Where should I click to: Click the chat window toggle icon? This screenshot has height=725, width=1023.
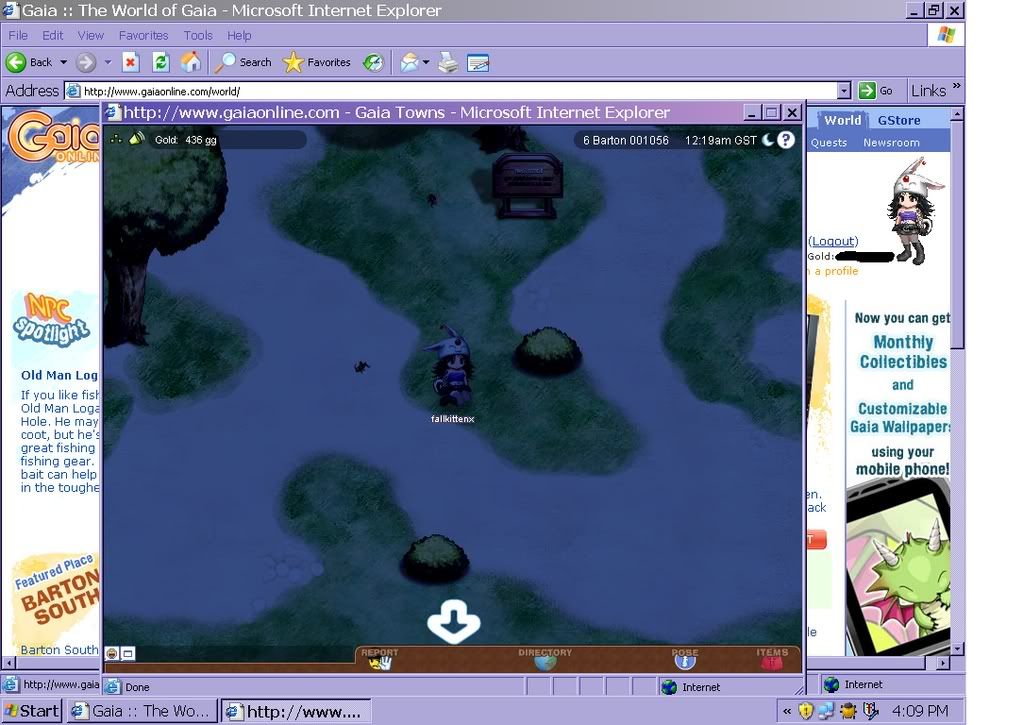[128, 653]
